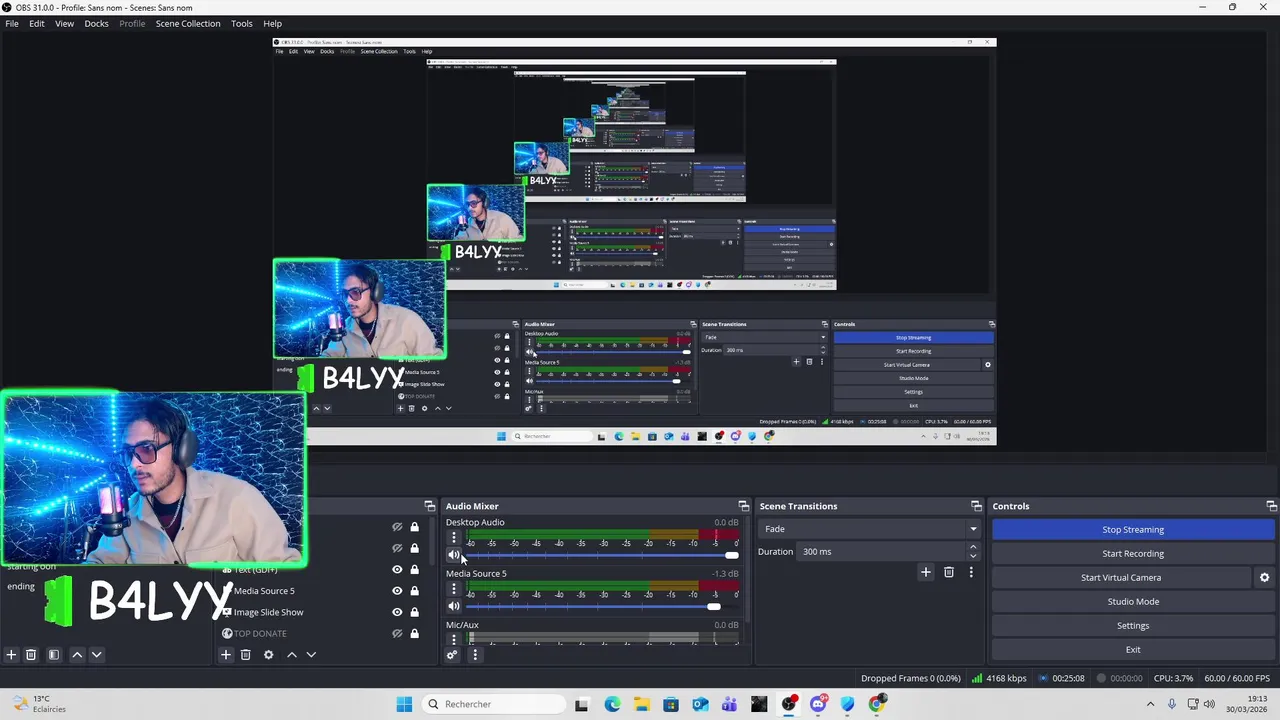1280x720 pixels.
Task: Pop out the Controls dock
Action: 1272,506
